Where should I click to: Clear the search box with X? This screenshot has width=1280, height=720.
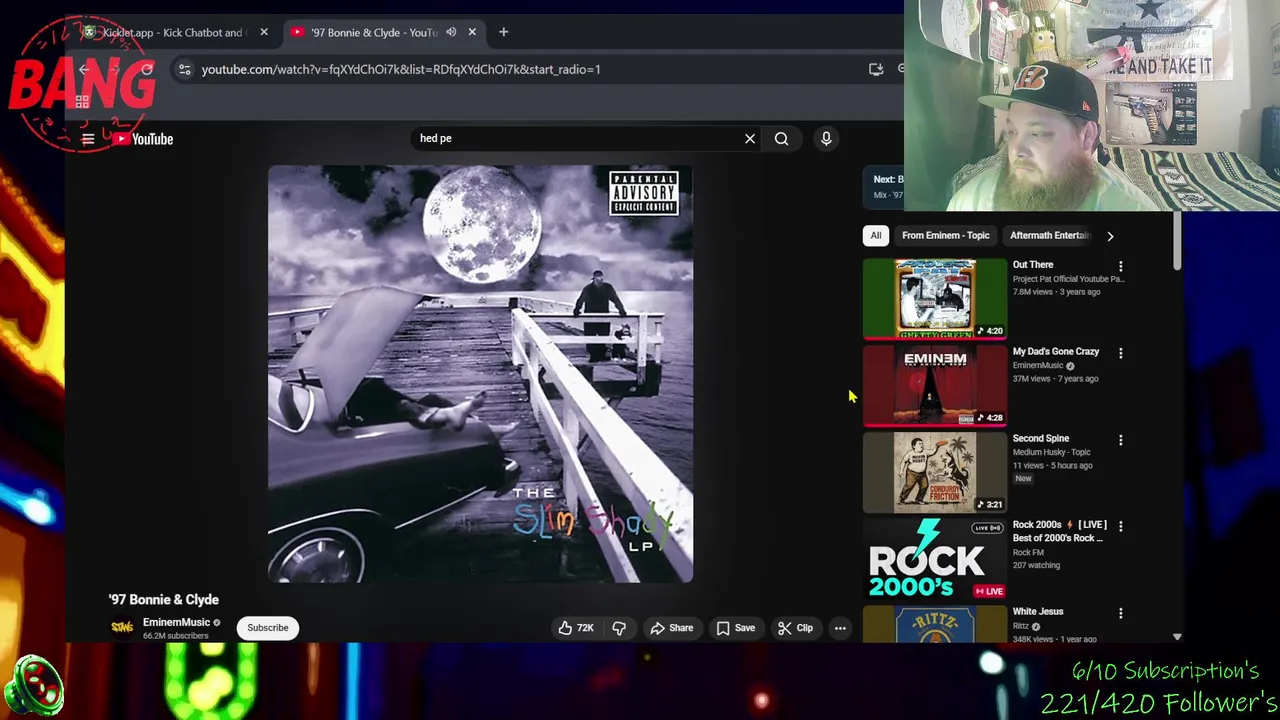click(750, 139)
